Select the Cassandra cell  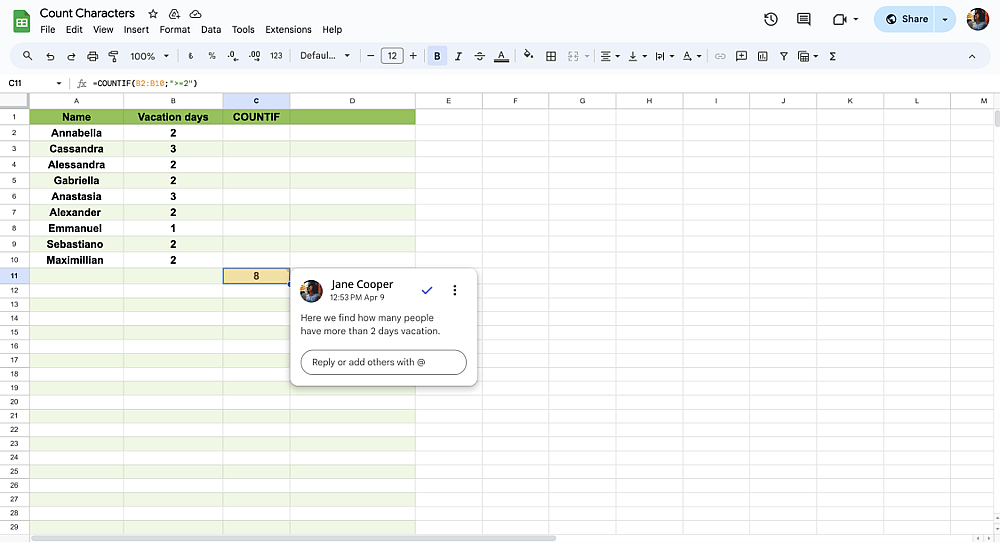pos(77,149)
